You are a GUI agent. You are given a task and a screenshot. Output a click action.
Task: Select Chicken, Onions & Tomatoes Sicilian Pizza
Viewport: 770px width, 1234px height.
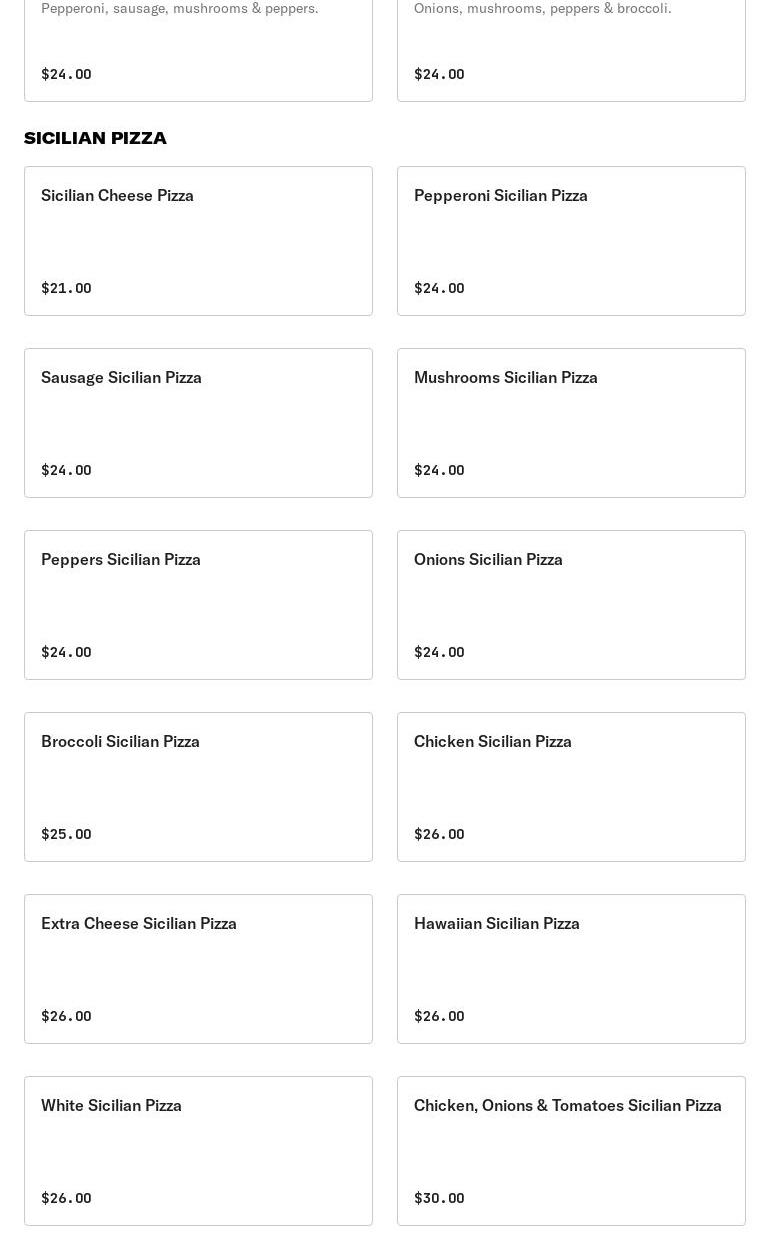(571, 1151)
